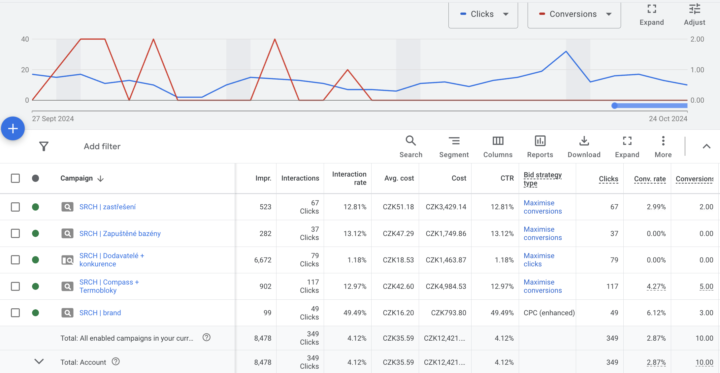Viewport: 720px width, 373px height.
Task: Click Maximise clicks bid strategy link
Action: click(x=539, y=260)
